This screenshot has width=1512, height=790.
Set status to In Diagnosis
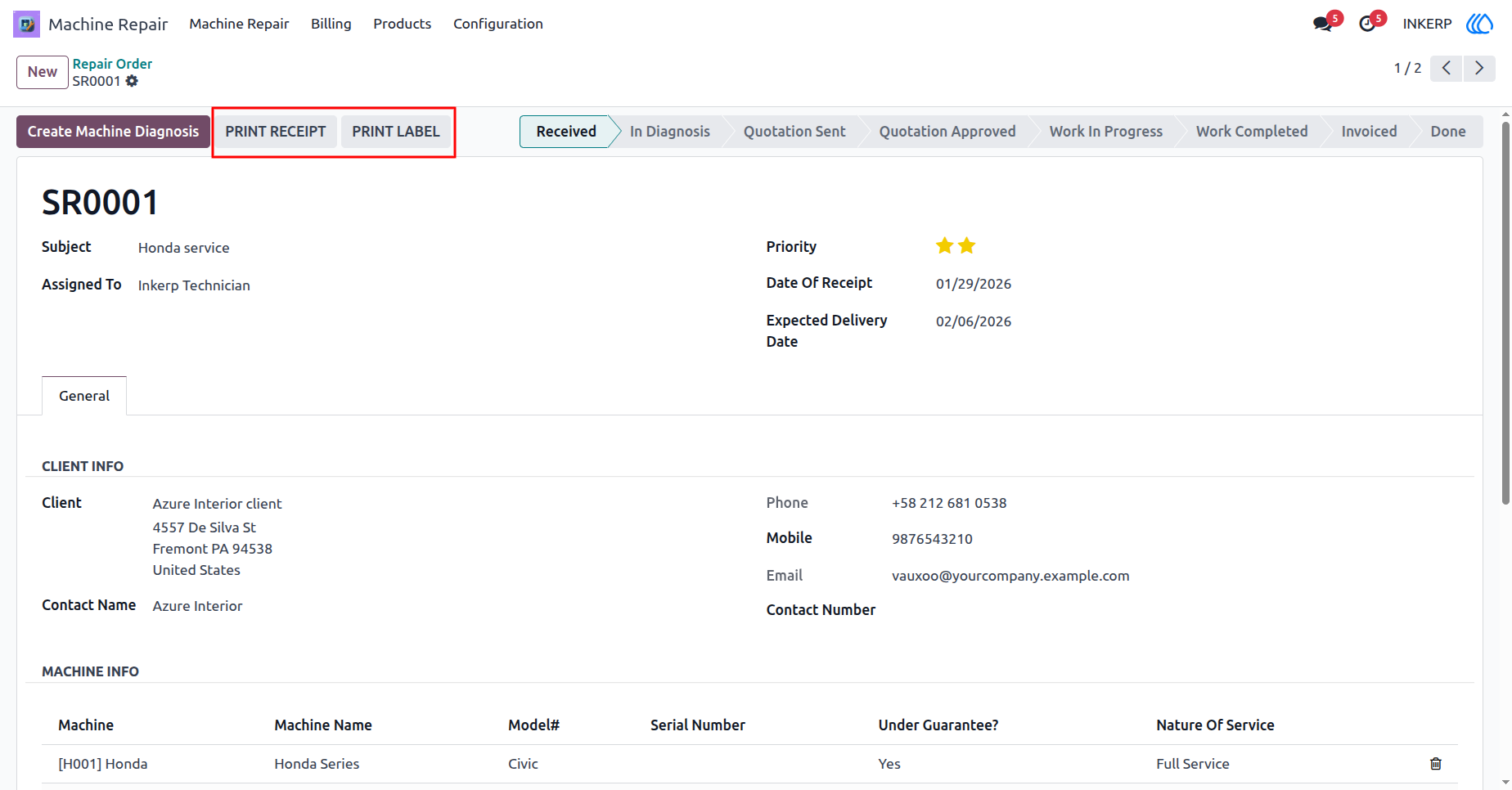click(x=670, y=132)
